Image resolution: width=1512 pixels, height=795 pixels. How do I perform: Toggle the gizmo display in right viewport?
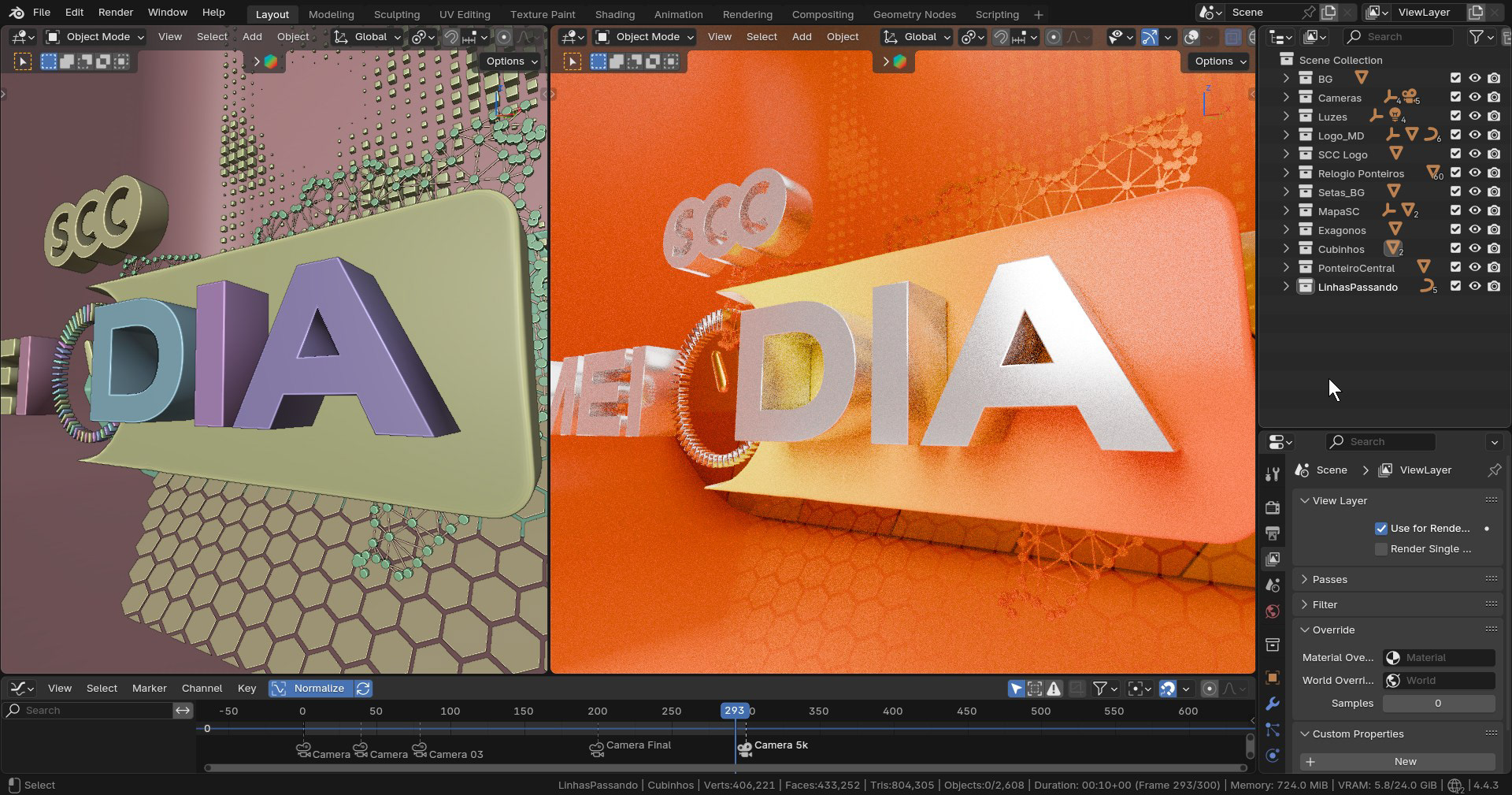pyautogui.click(x=1150, y=37)
